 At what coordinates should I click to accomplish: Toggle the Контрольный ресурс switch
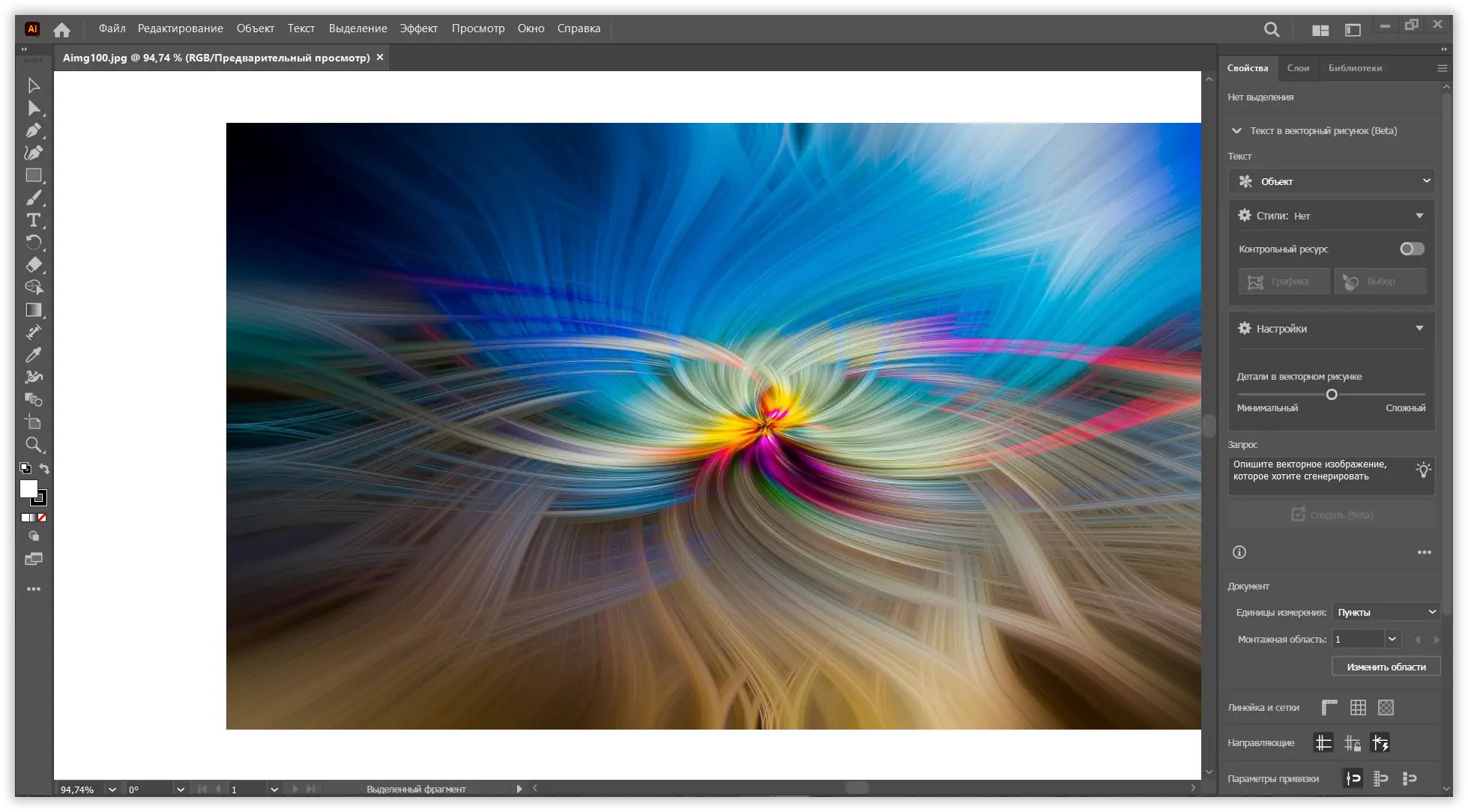click(x=1412, y=249)
